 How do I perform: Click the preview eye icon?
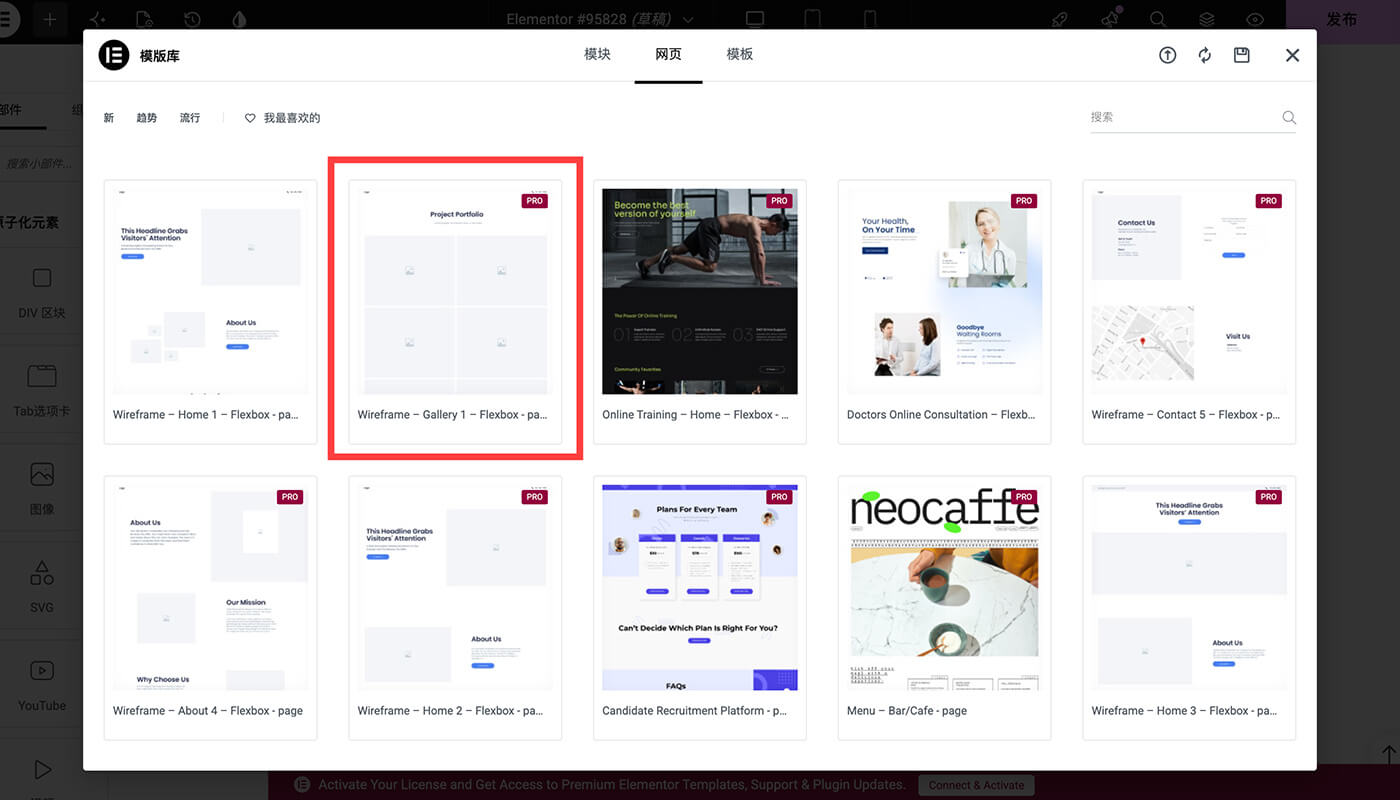point(1255,19)
